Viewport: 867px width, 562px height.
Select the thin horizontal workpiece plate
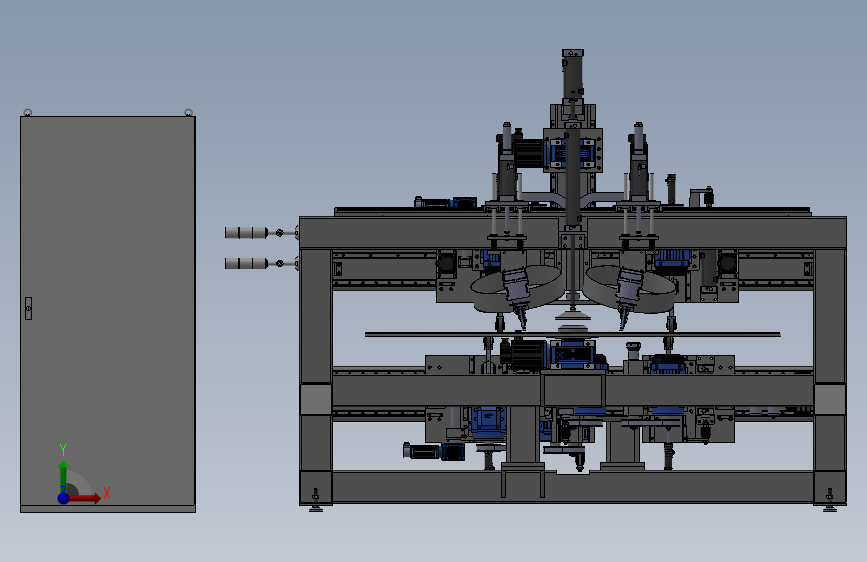[572, 334]
